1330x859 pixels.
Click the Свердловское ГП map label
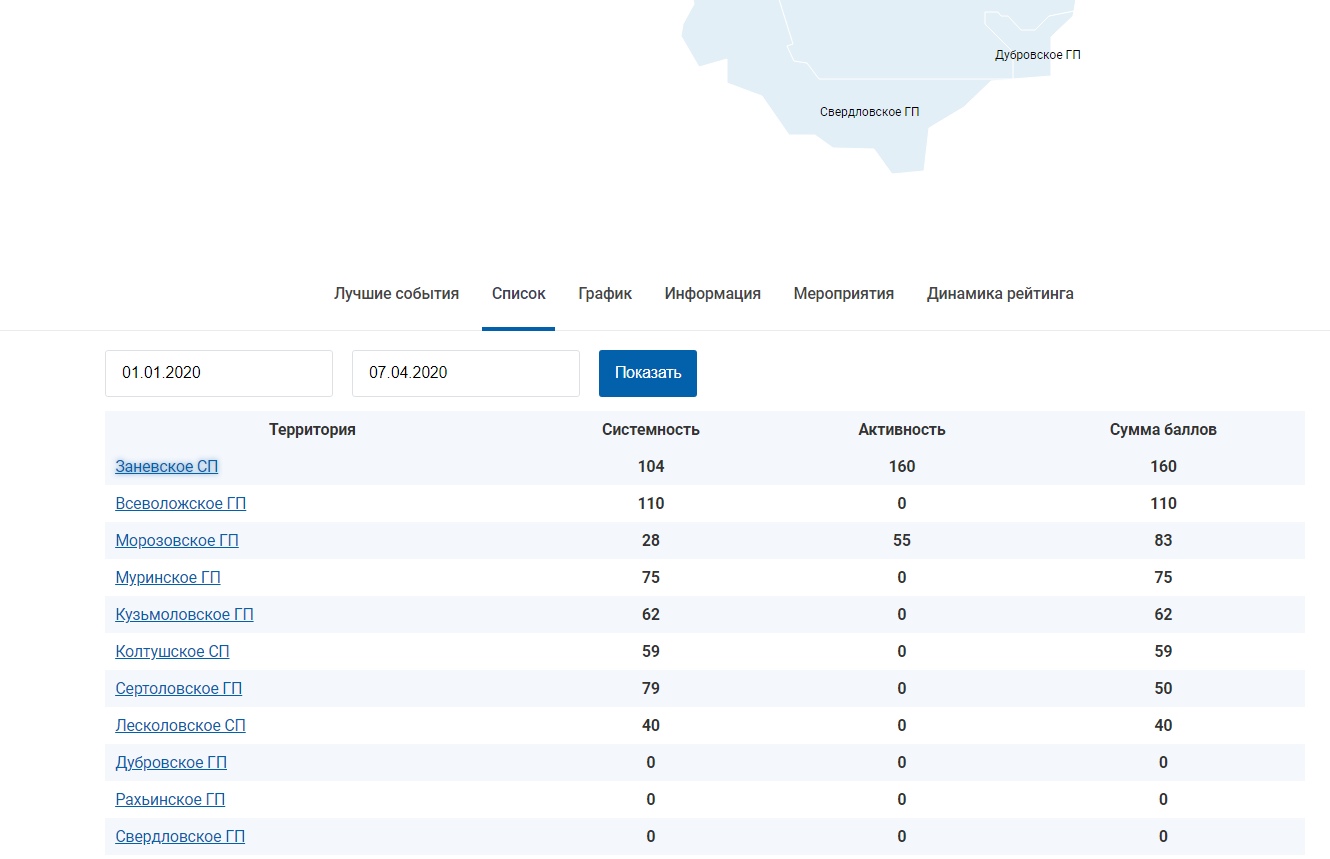click(869, 112)
